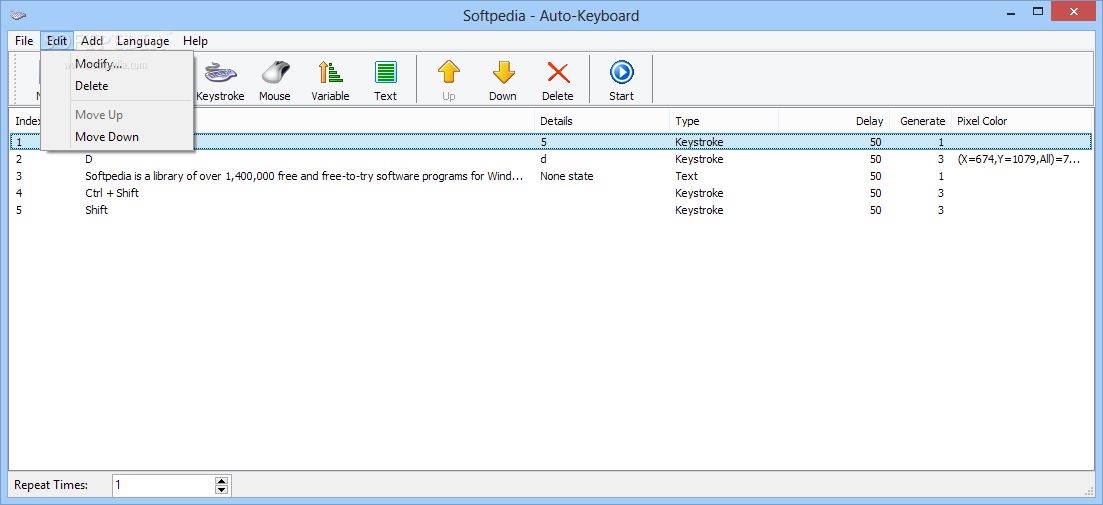Click the app icon in title bar

[20, 15]
